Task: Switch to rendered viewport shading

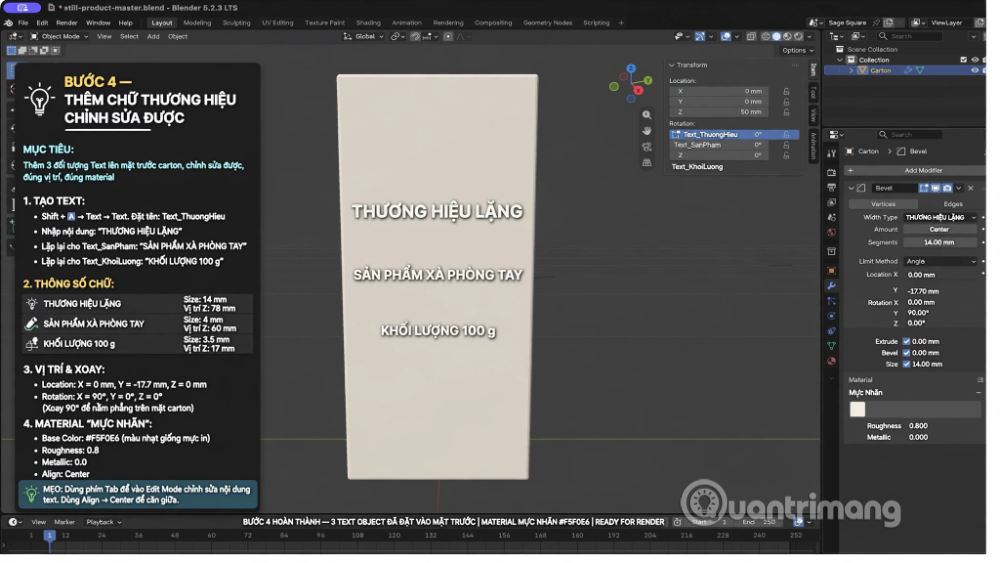Action: pyautogui.click(x=798, y=36)
